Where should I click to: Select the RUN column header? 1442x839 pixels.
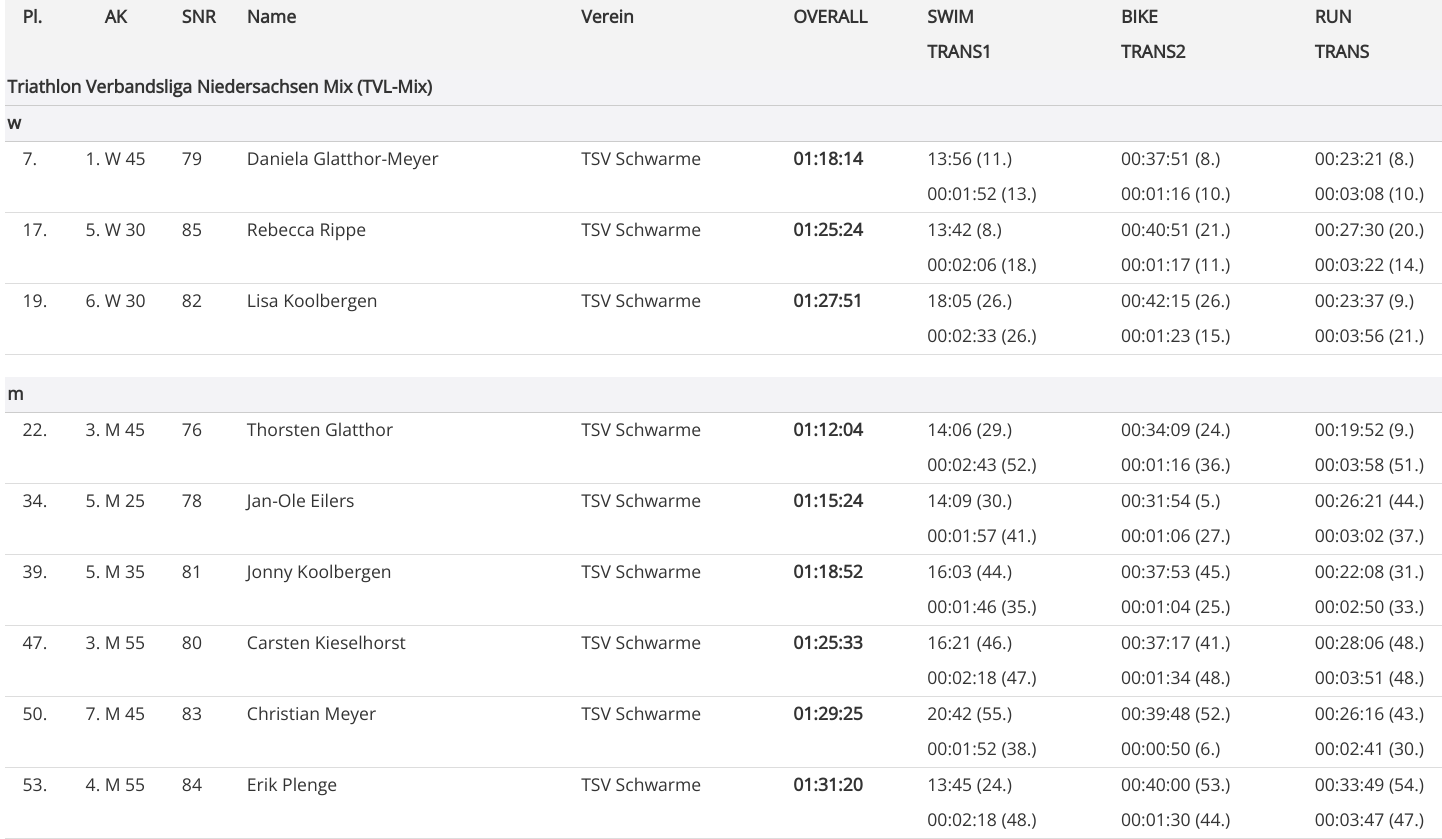pos(1333,17)
